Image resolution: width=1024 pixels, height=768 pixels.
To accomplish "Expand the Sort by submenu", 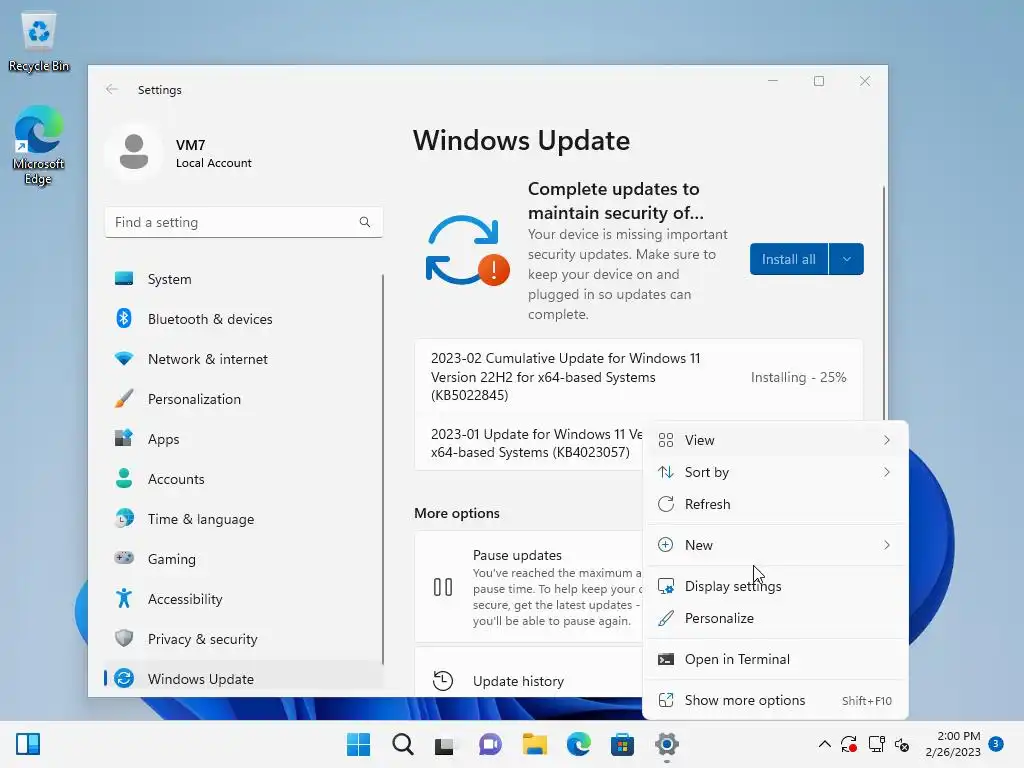I will [x=775, y=472].
